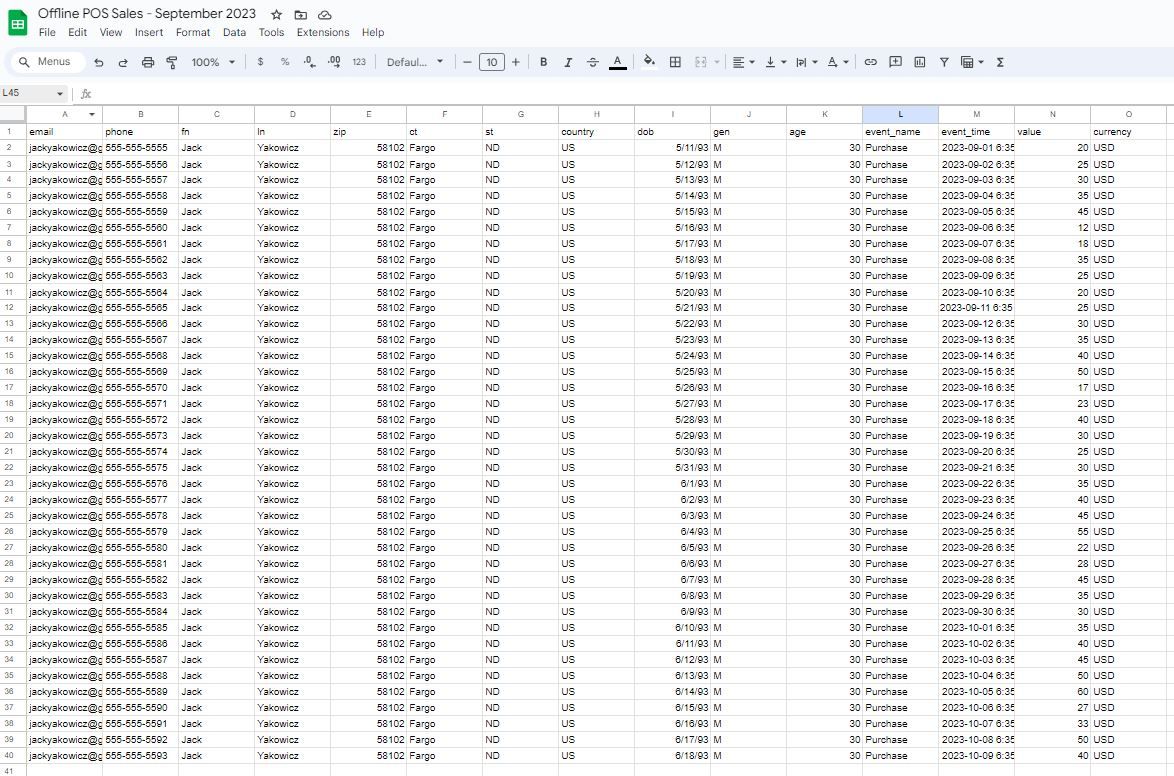
Task: Click the Redo arrow icon
Action: point(123,62)
